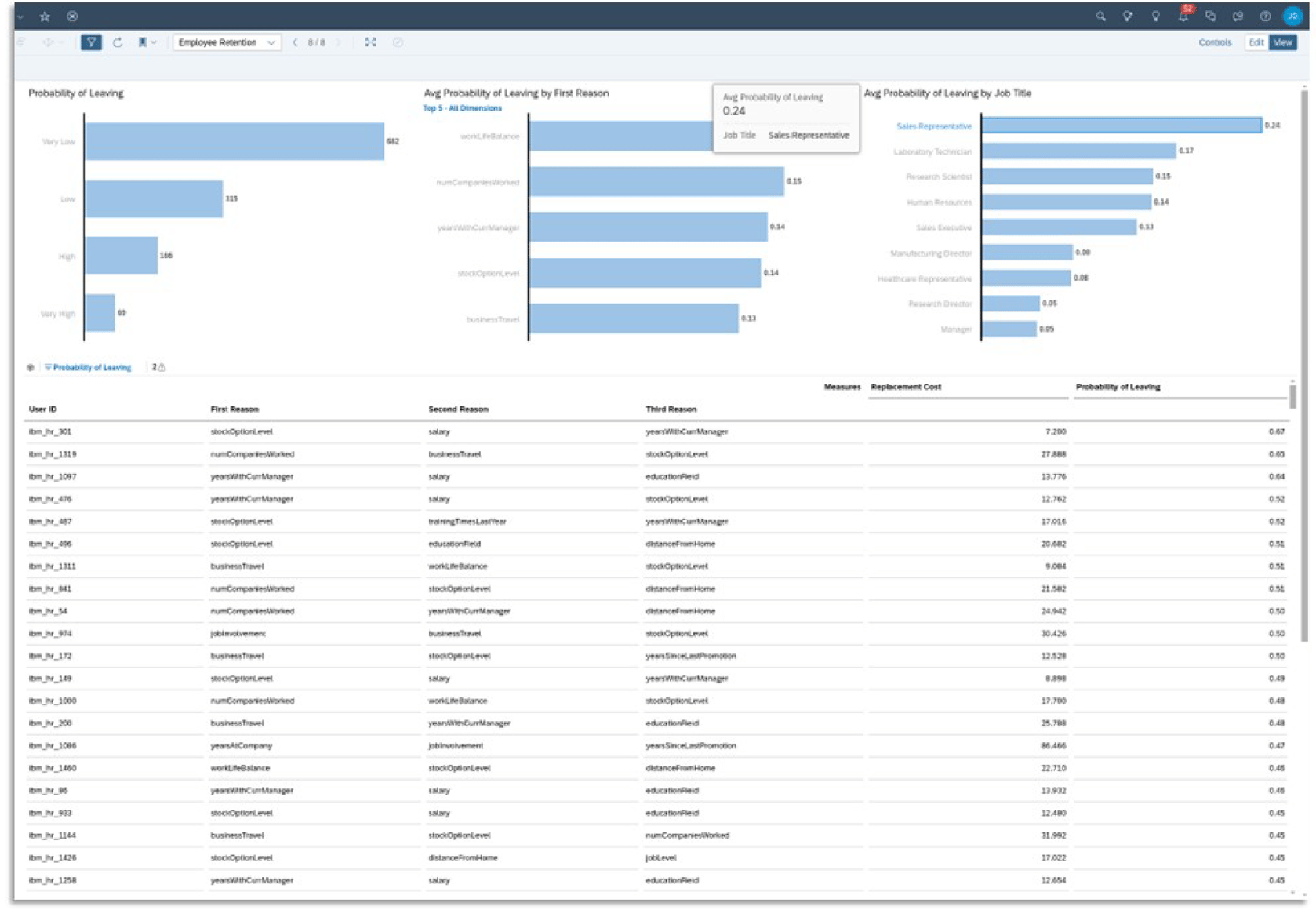Click the Human Resources bar
This screenshot has width=1316, height=910.
[1067, 202]
